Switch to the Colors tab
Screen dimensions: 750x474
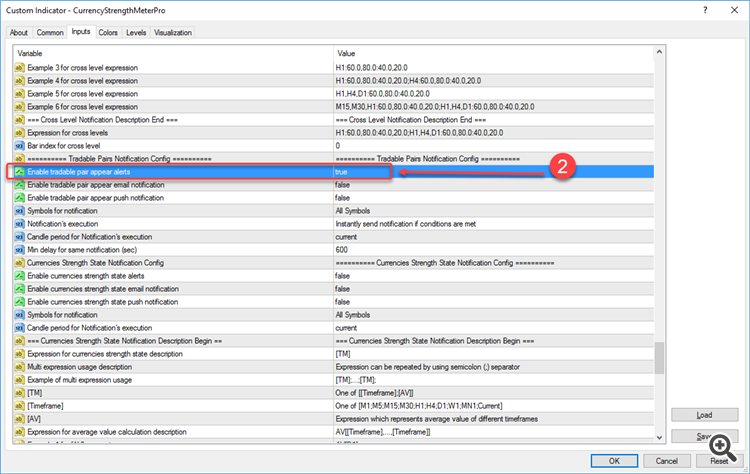[108, 33]
